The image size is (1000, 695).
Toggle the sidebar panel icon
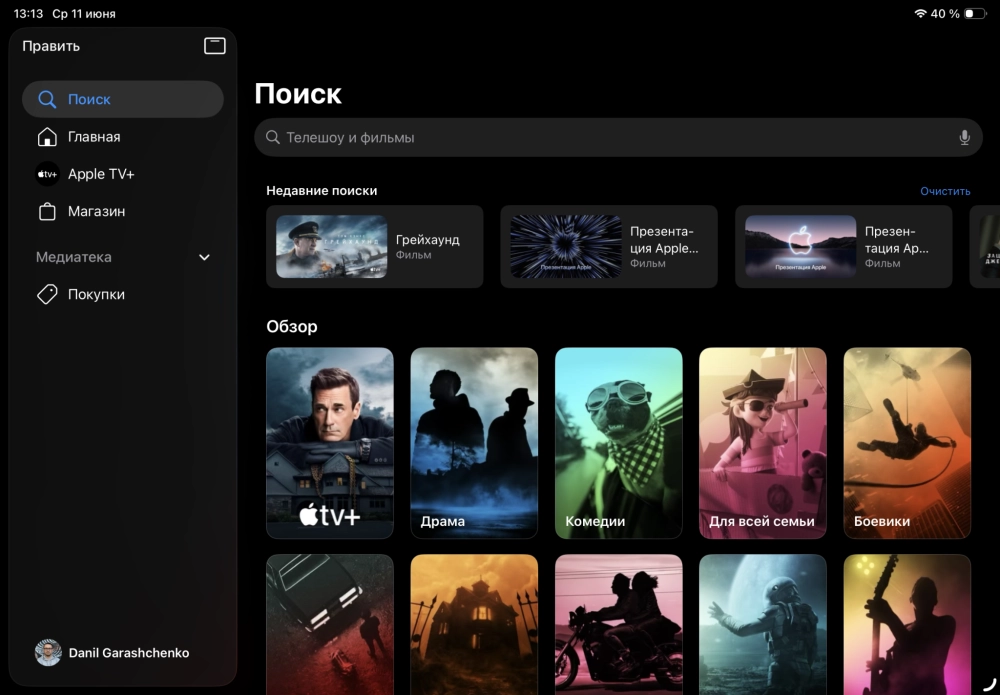pyautogui.click(x=214, y=46)
